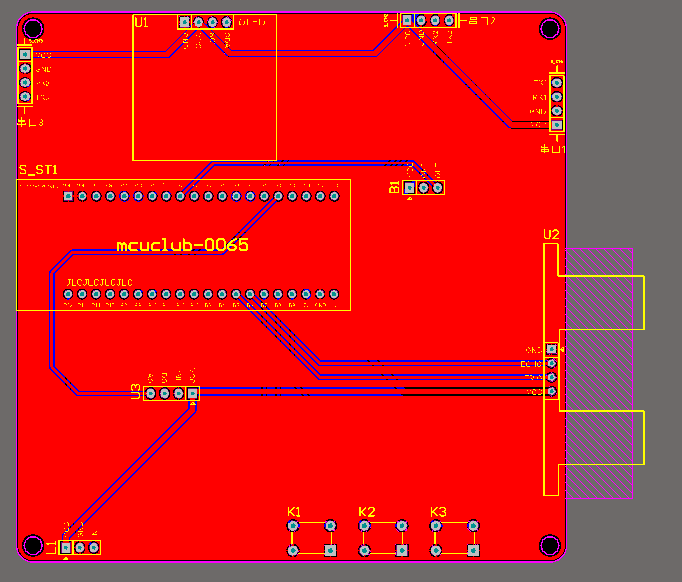The width and height of the screenshot is (682, 582).
Task: Select the bottom-left round pad of K2
Action: tap(364, 551)
